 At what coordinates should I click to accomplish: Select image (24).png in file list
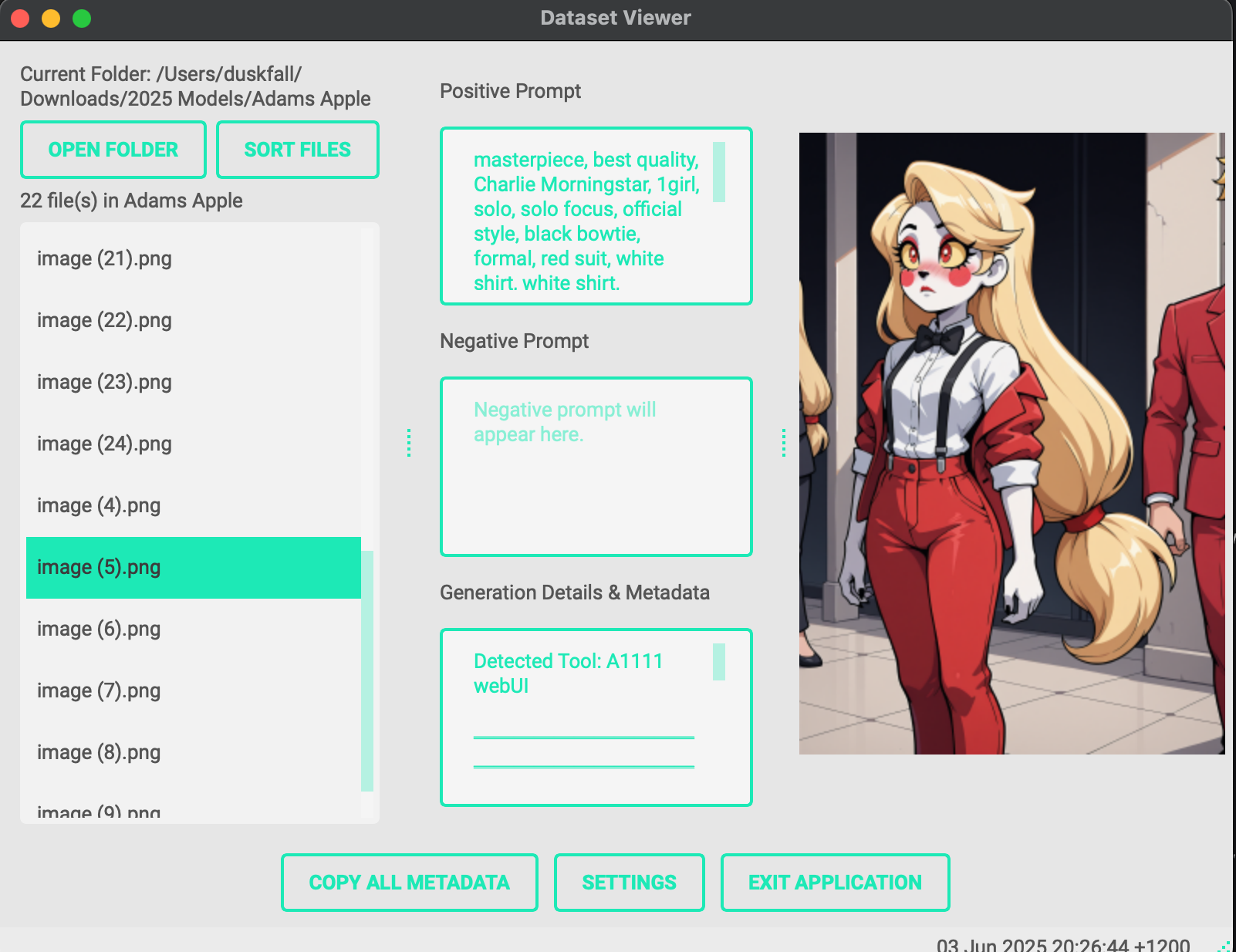click(x=194, y=444)
